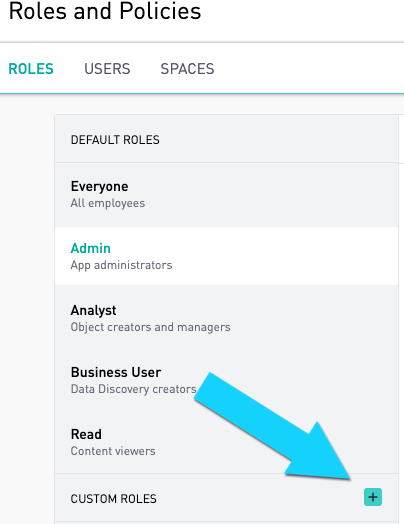Screen dimensions: 404x524
Task: Click the 'Data Discovery creators' description text
Action: tap(134, 389)
